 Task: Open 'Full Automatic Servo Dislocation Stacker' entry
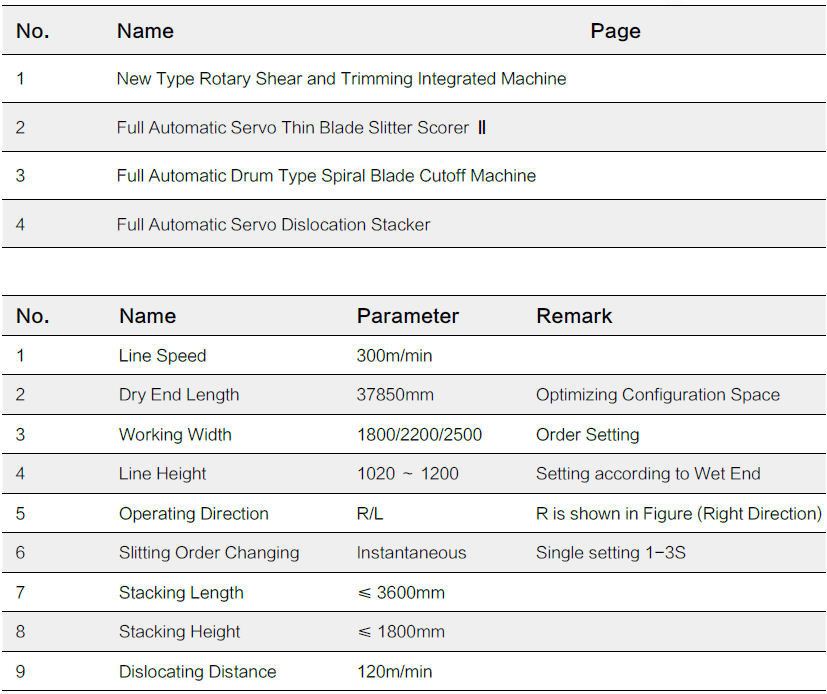coord(273,225)
